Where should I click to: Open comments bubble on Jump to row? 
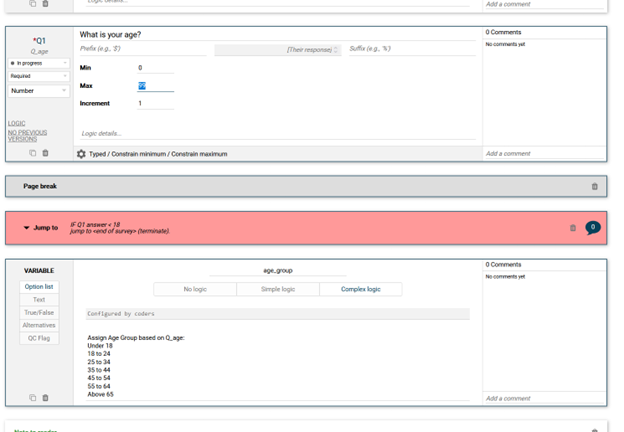(x=593, y=228)
